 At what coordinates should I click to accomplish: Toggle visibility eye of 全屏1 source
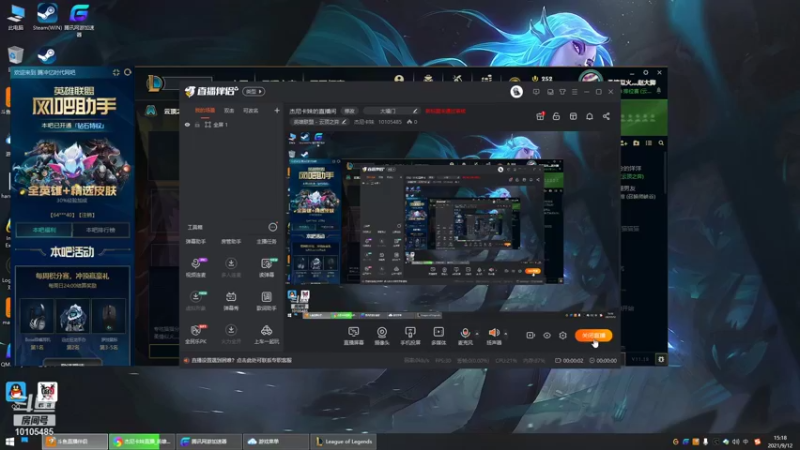pyautogui.click(x=187, y=124)
